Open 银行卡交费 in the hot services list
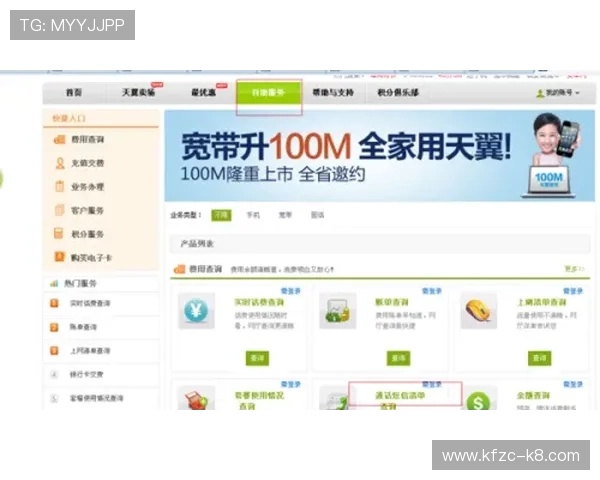The width and height of the screenshot is (600, 480). 86,375
